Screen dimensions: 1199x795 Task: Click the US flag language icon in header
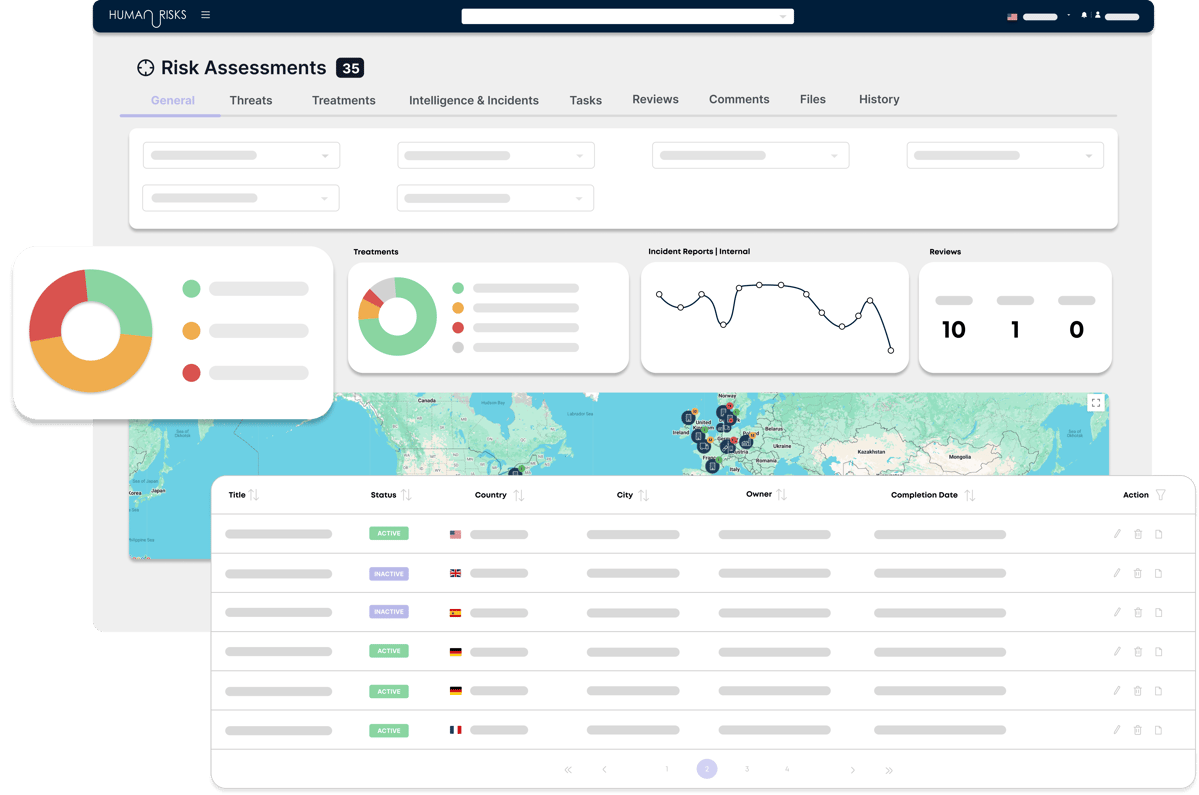[x=1012, y=16]
